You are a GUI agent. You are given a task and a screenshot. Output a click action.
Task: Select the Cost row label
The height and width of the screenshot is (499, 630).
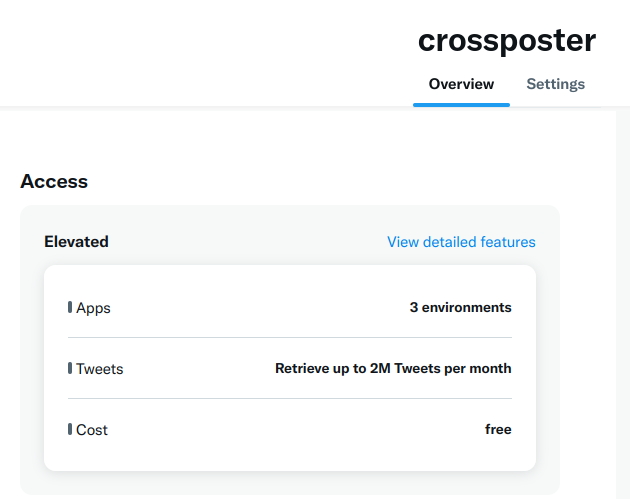[x=92, y=430]
